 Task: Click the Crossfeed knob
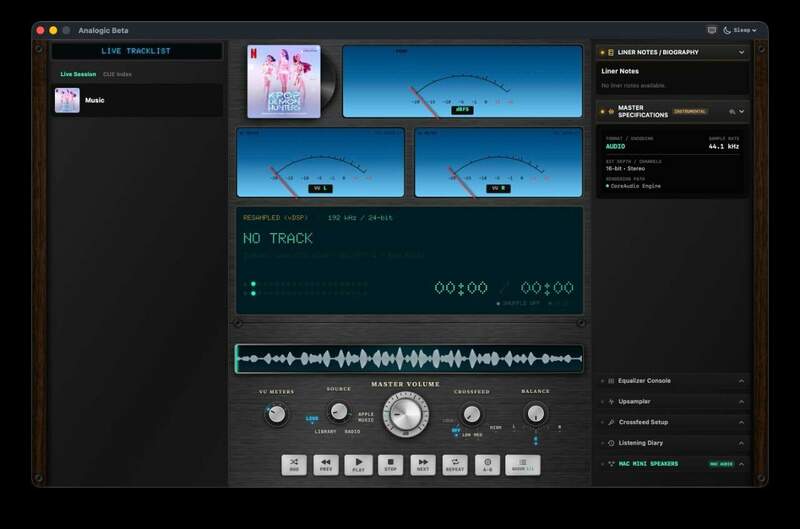471,414
